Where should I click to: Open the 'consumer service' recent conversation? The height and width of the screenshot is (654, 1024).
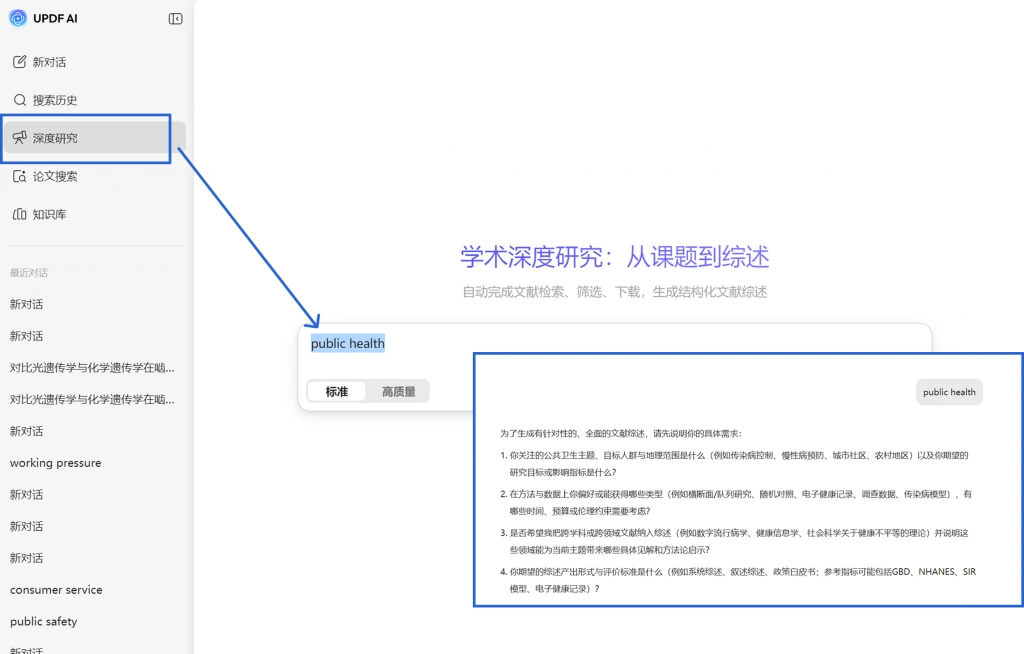(56, 589)
